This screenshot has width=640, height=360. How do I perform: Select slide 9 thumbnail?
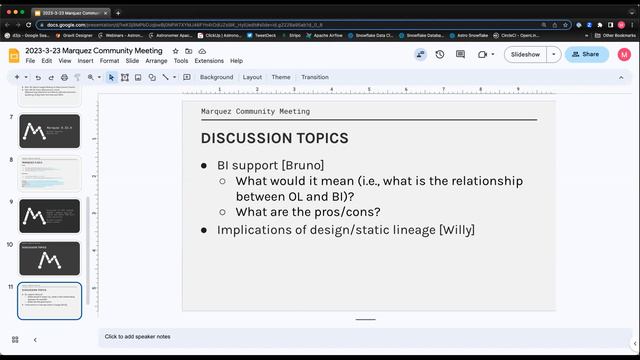49,216
